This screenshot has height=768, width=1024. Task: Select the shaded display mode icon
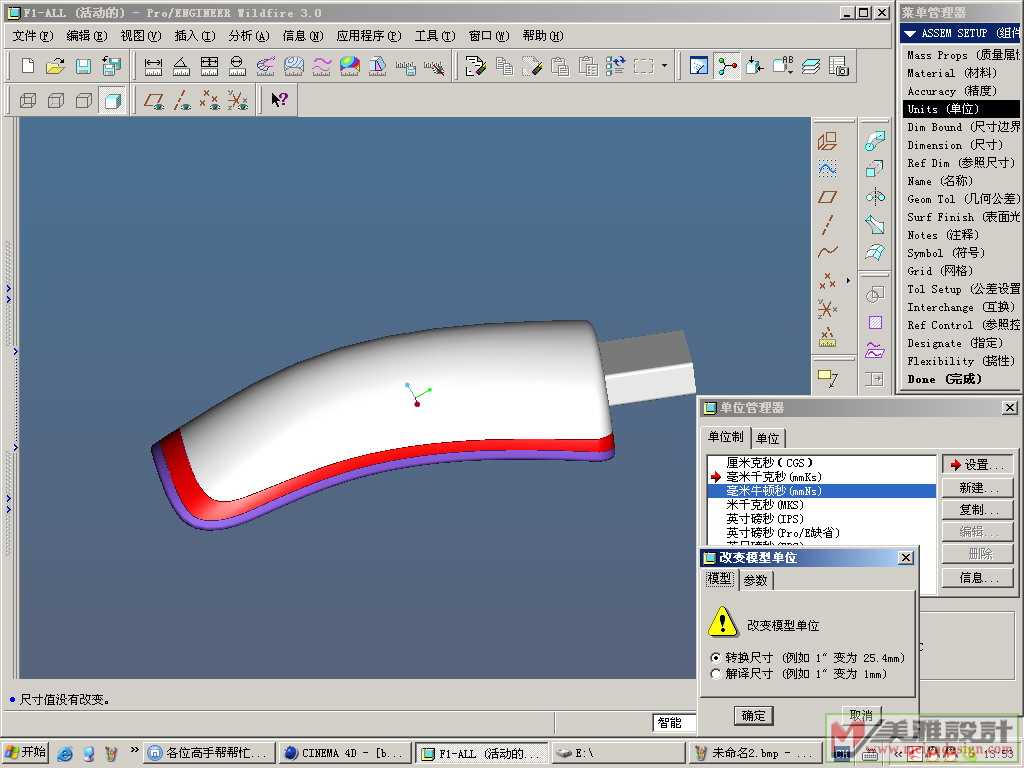click(113, 100)
